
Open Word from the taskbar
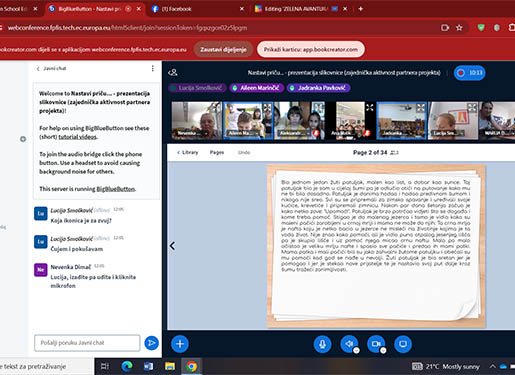tap(148, 366)
